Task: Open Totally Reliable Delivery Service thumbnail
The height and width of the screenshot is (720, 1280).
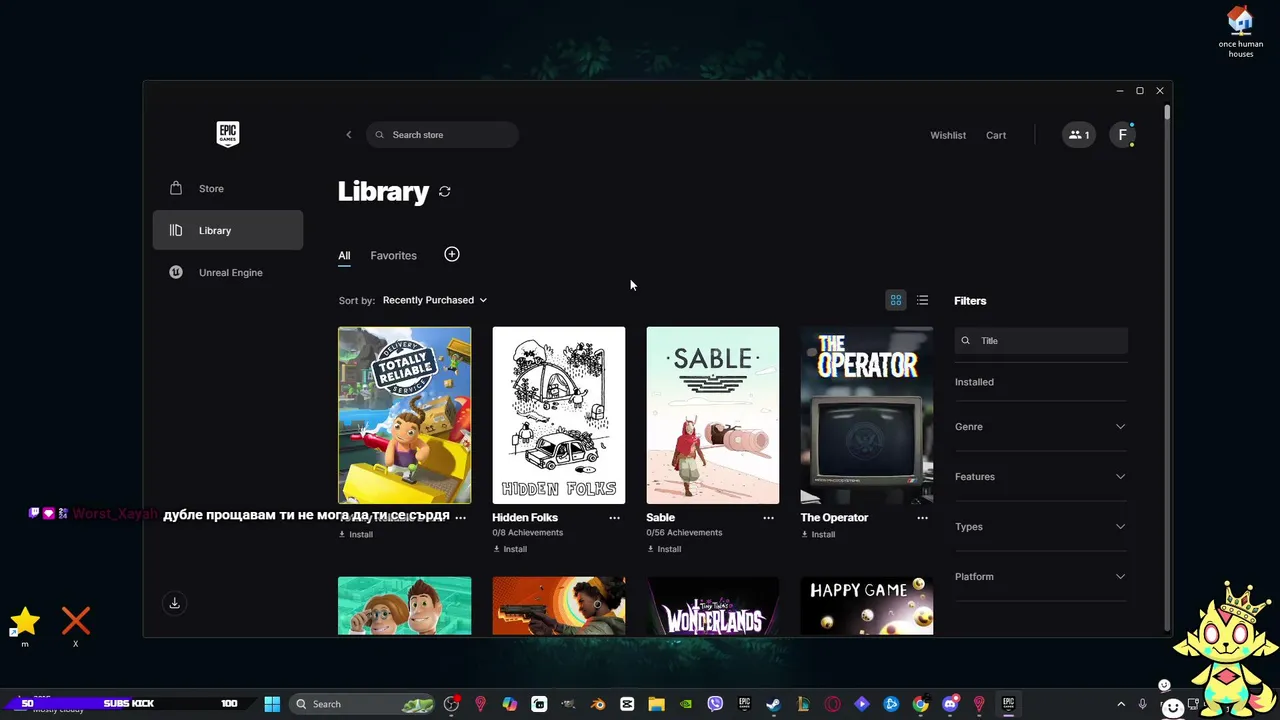Action: [x=405, y=415]
